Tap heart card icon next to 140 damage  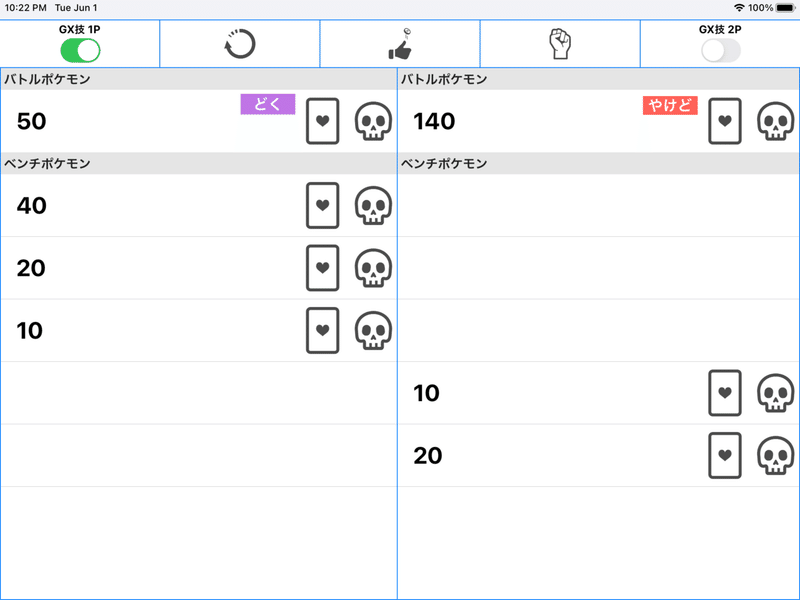click(724, 121)
